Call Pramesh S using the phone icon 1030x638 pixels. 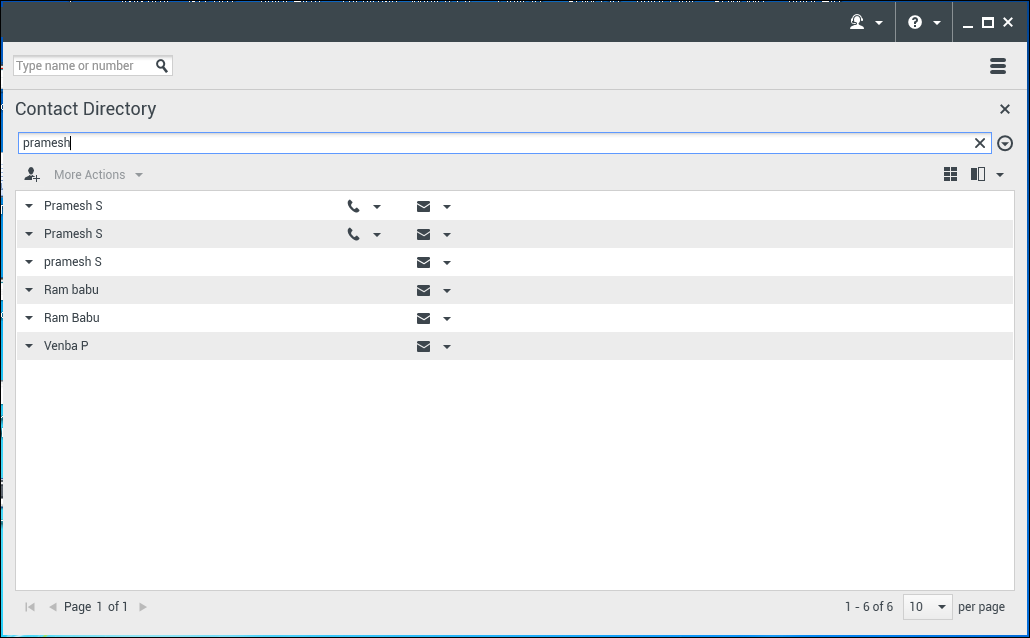[352, 205]
